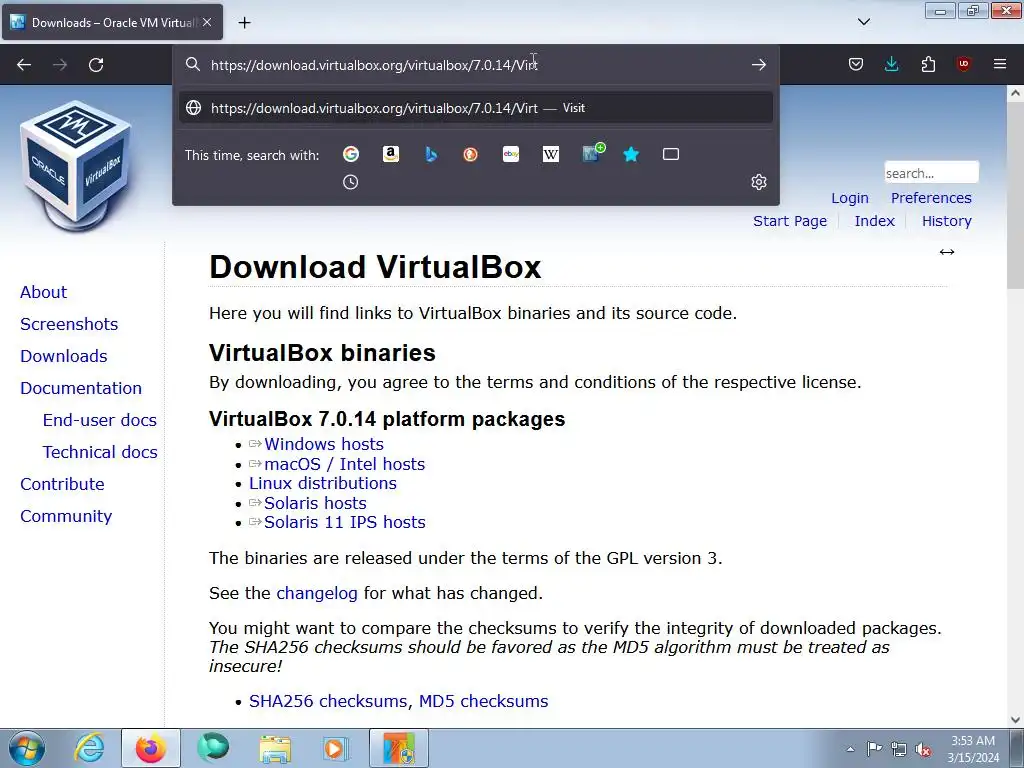Open Screenshots in the sidebar
Screen dimensions: 1024x768
click(x=69, y=324)
